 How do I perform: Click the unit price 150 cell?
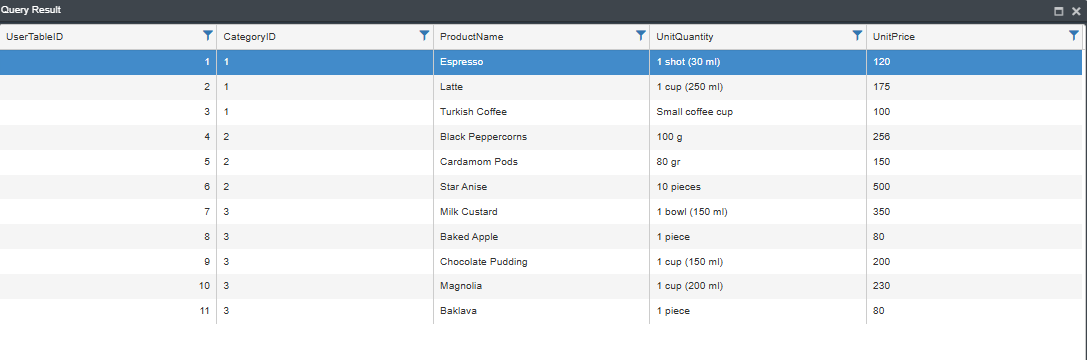click(x=974, y=162)
